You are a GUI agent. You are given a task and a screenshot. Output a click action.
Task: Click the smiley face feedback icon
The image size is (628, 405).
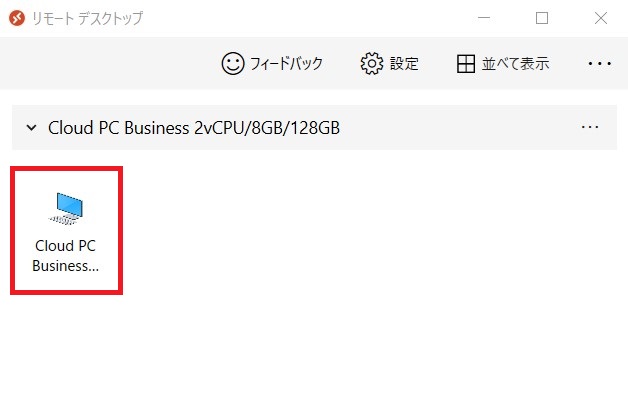[x=233, y=63]
